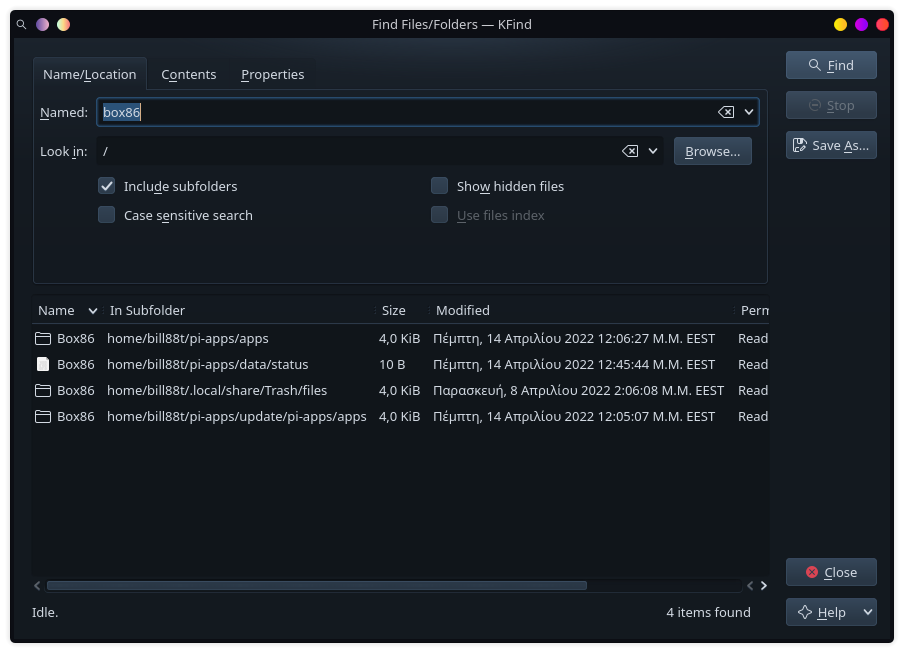Clear the Named field using backspace icon
This screenshot has width=904, height=653.
coord(727,112)
